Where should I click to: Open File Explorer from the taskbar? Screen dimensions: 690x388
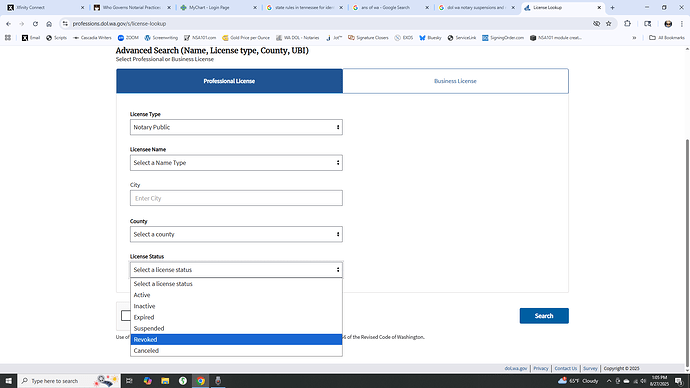pos(165,381)
